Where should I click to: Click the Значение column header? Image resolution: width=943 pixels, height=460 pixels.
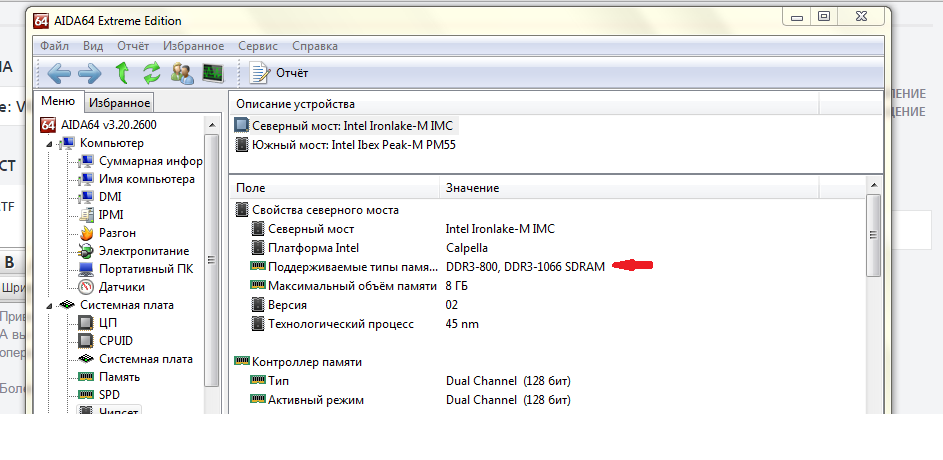tap(472, 188)
